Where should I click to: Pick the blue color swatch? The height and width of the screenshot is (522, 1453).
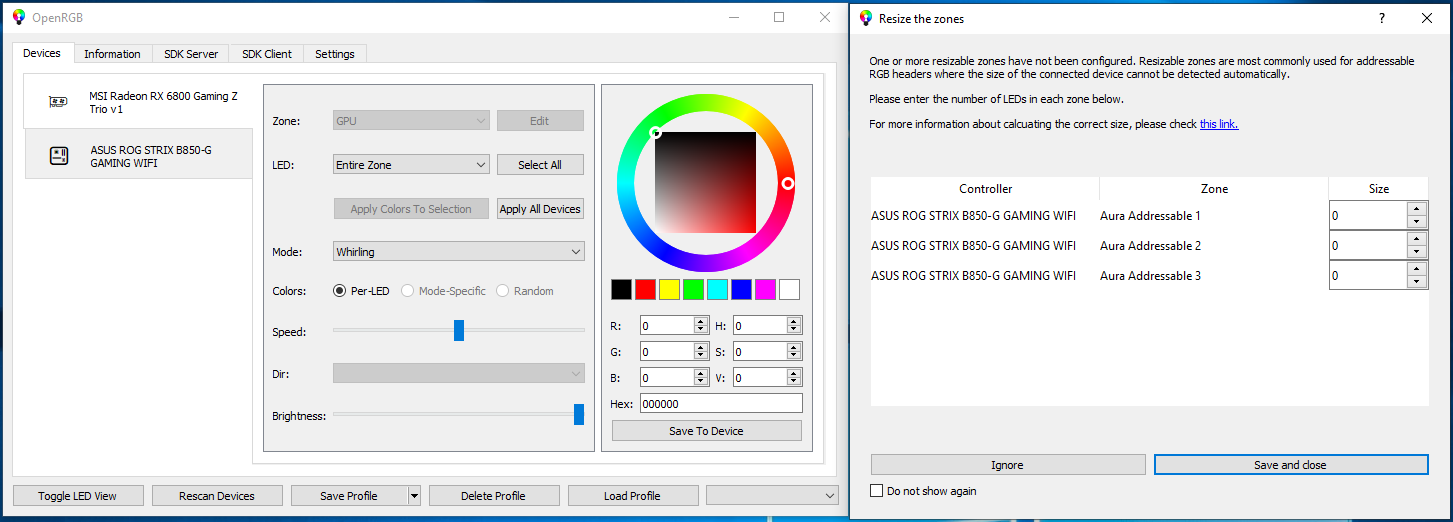(x=742, y=289)
